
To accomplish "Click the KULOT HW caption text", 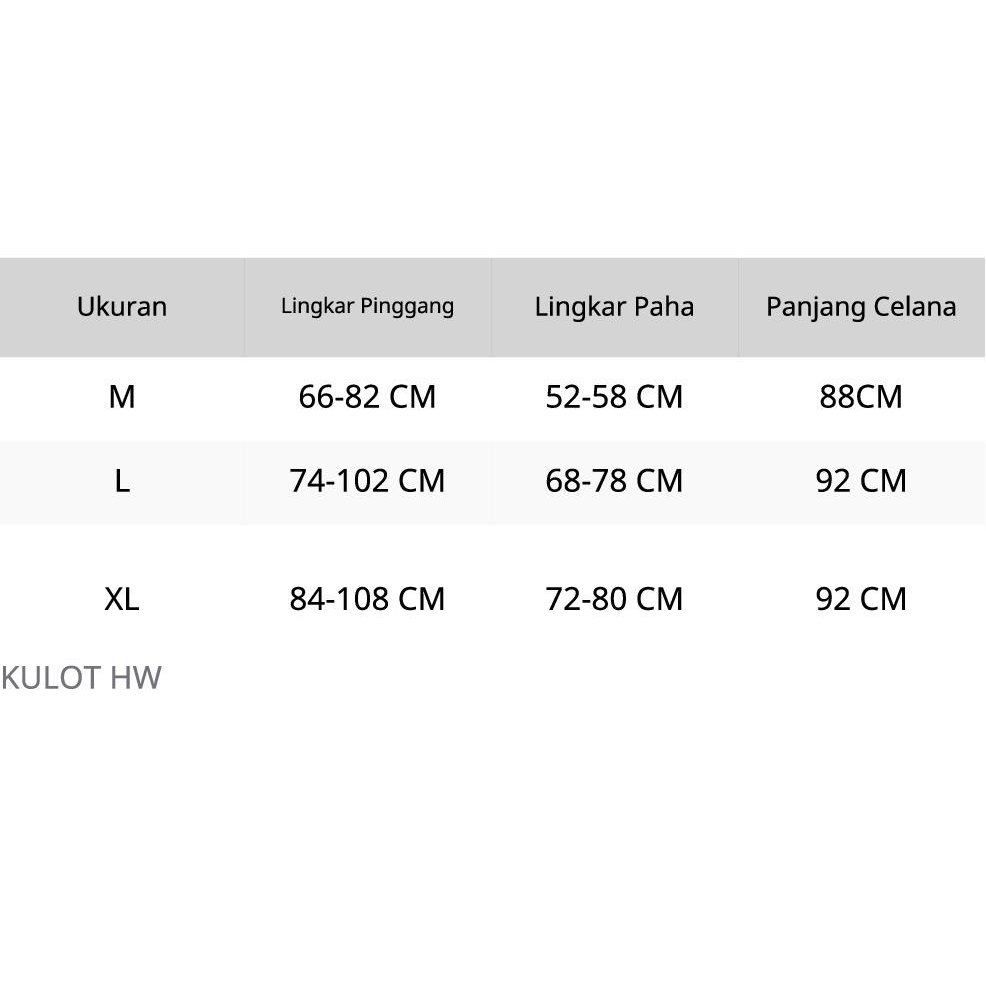I will pos(81,678).
